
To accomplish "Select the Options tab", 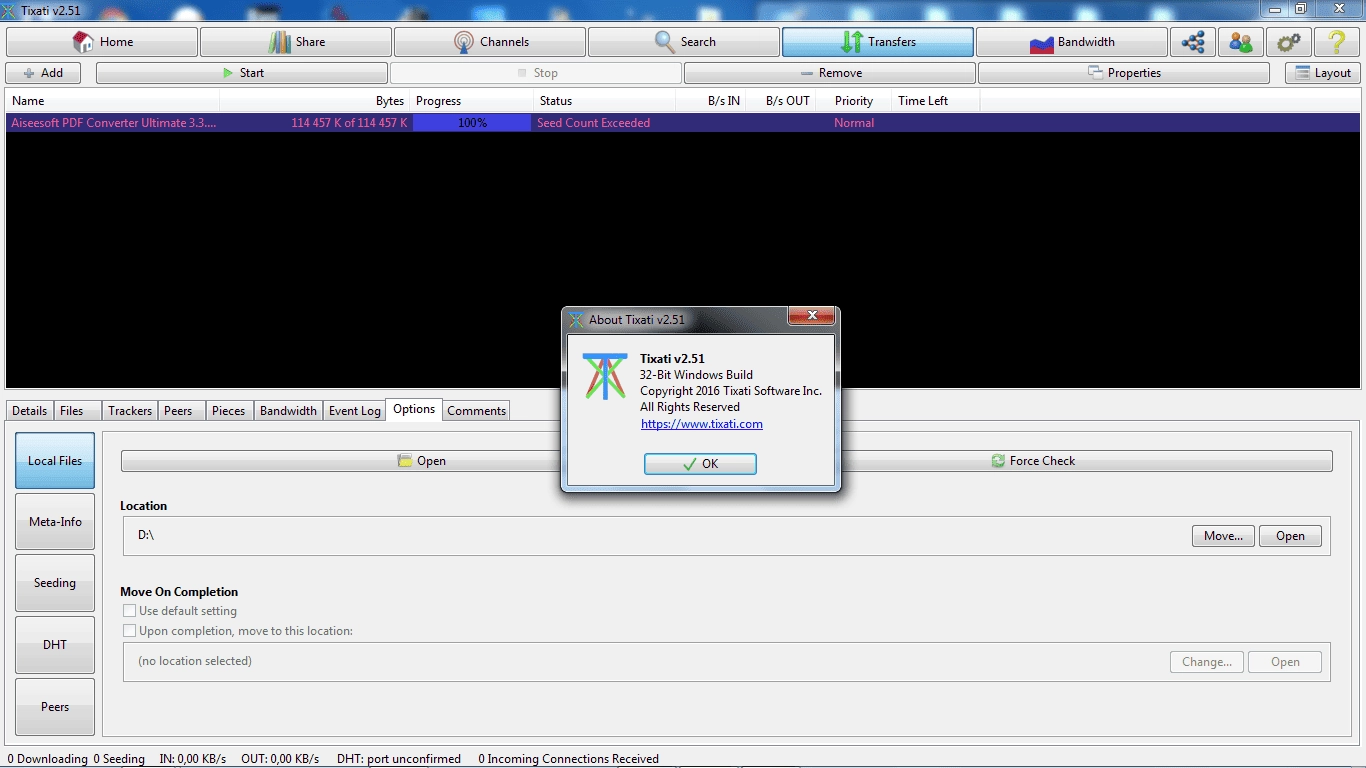I will (414, 409).
